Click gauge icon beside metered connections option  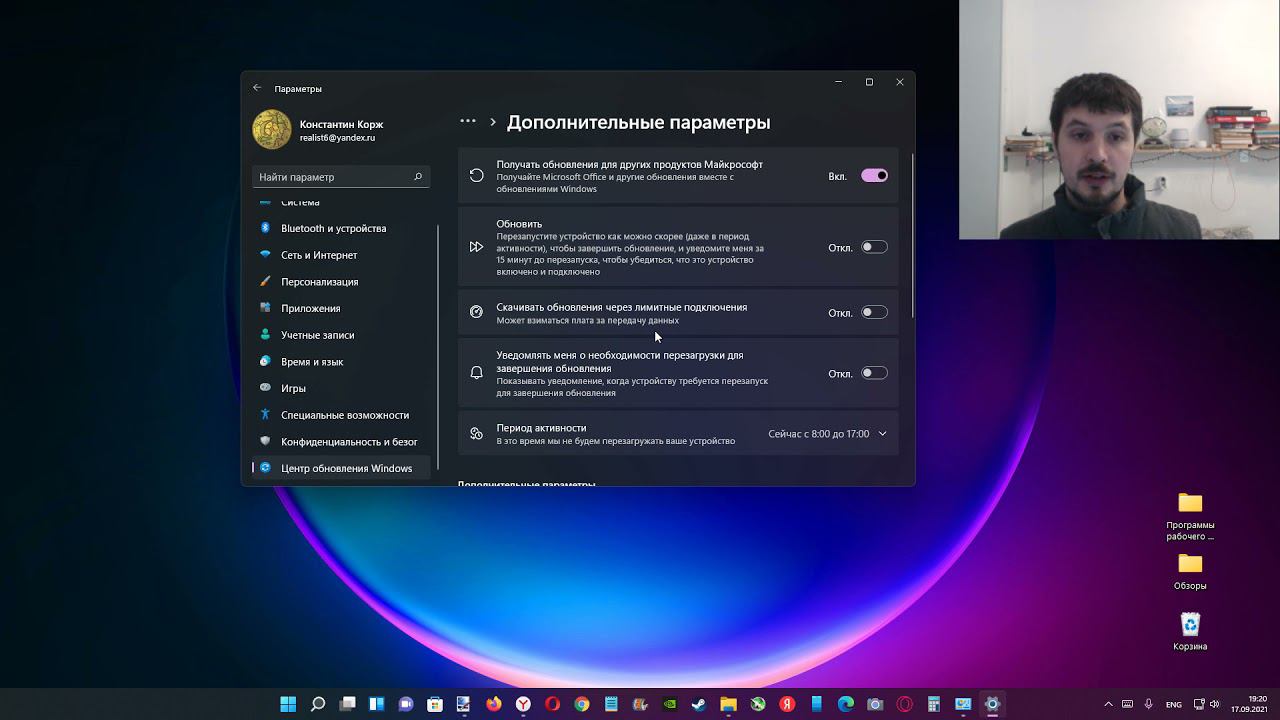pyautogui.click(x=477, y=312)
